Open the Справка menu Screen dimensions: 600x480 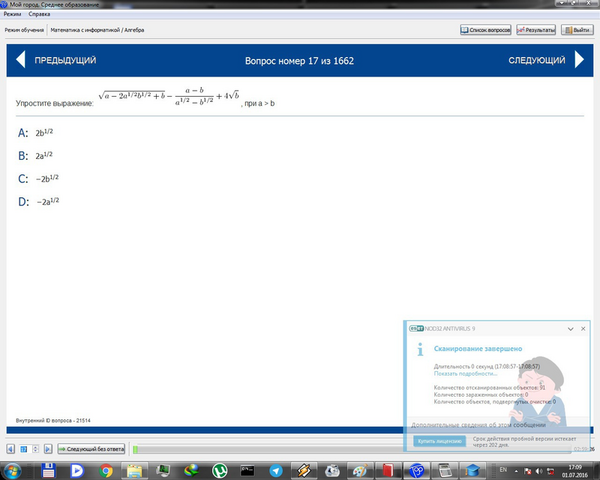coord(39,14)
